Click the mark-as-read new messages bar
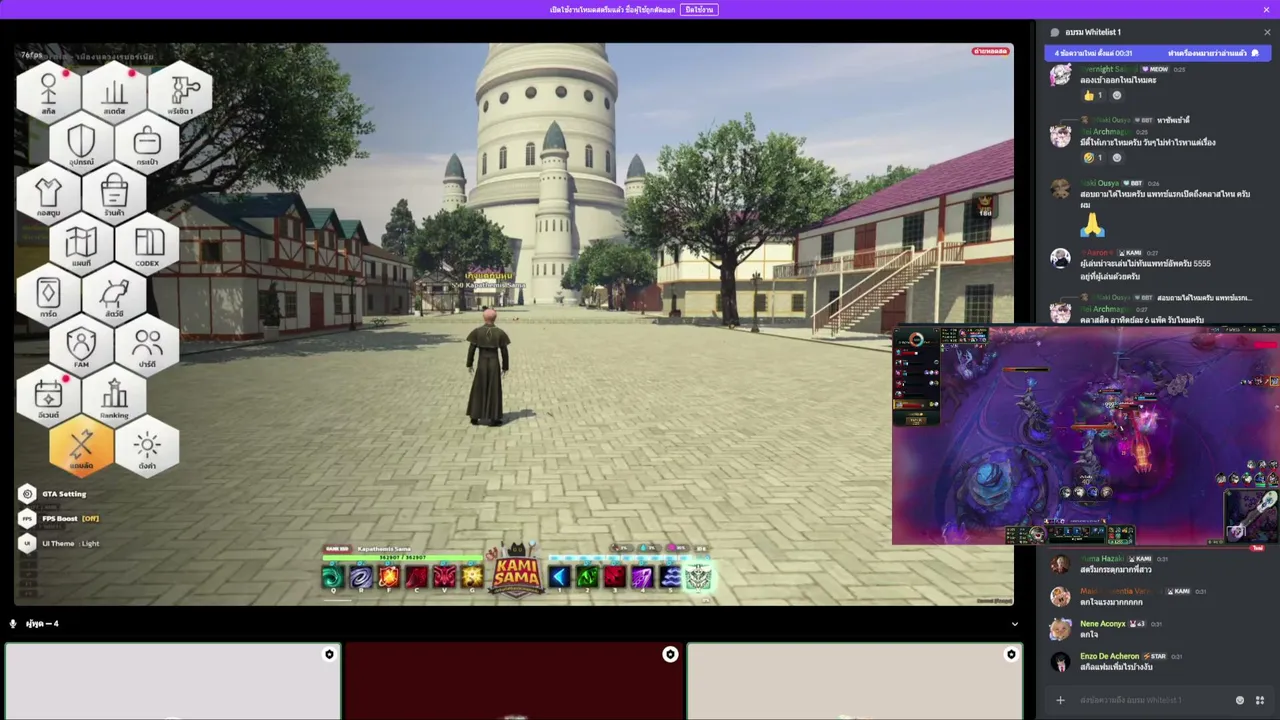1280x720 pixels. (1158, 53)
